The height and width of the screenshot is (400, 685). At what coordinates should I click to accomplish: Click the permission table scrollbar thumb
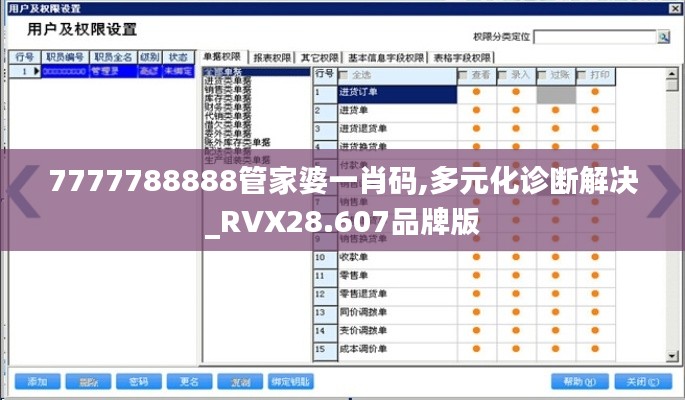click(672, 85)
